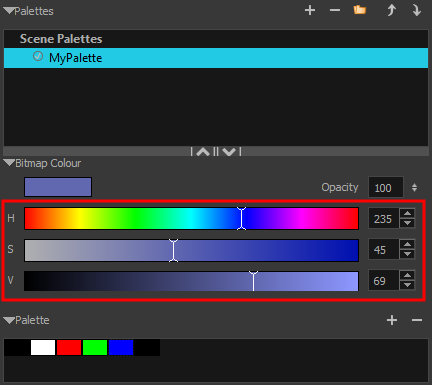The width and height of the screenshot is (432, 385).
Task: Toggle the MyPalette check mark icon
Action: pos(38,56)
